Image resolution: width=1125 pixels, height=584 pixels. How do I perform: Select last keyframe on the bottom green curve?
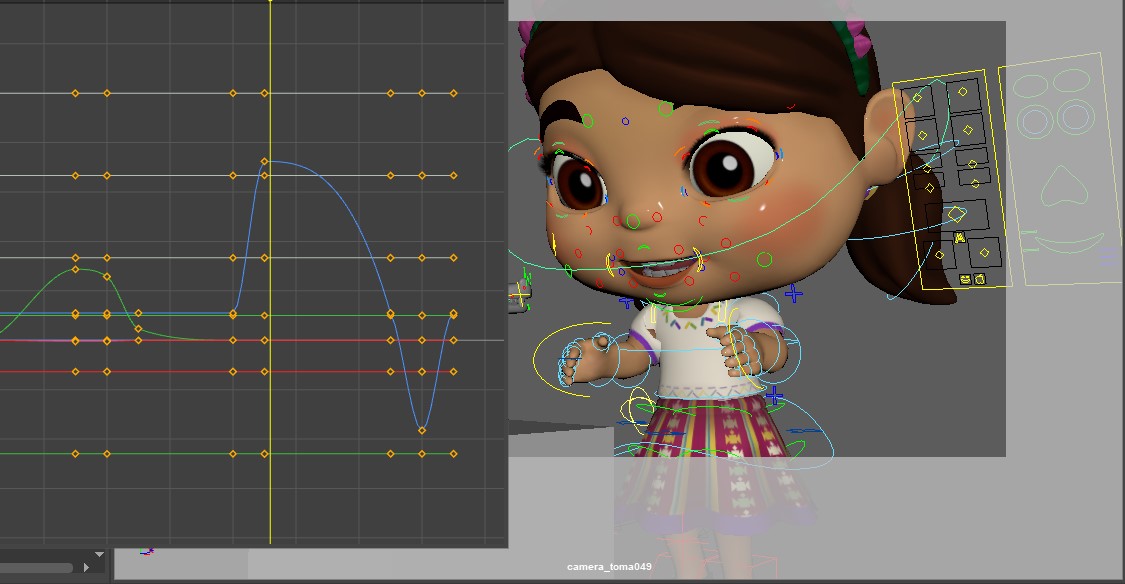point(453,453)
